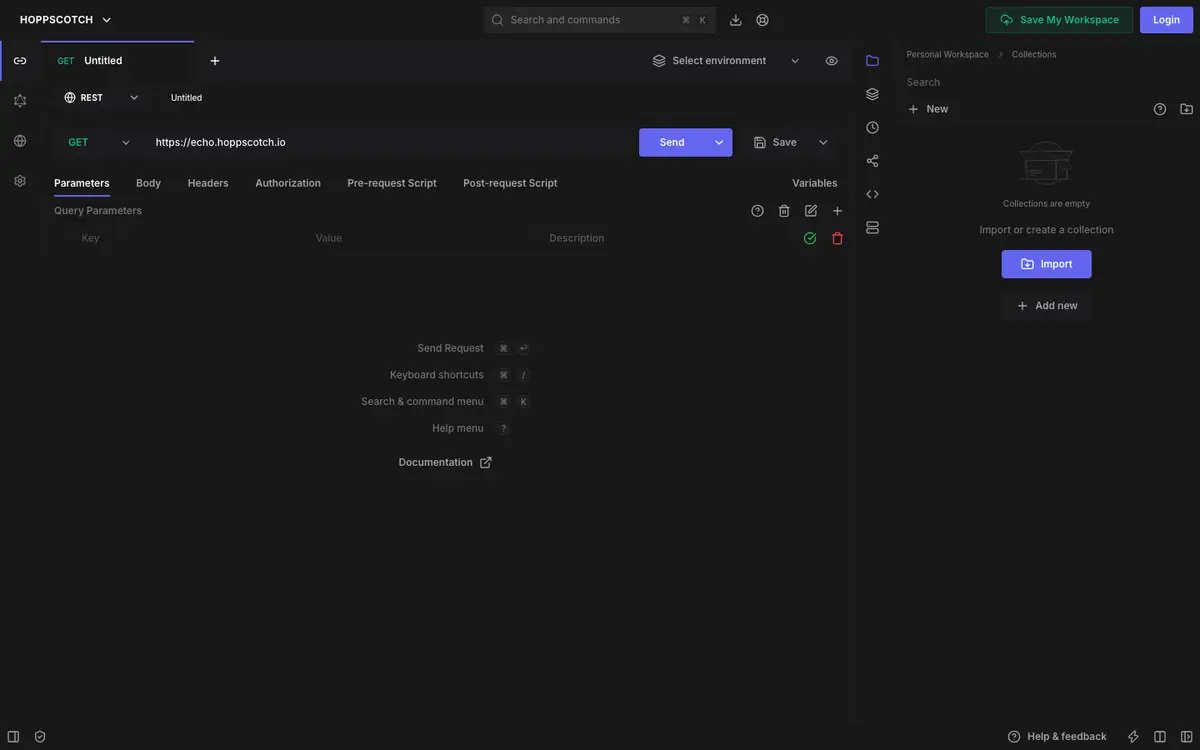Click the import folder icon near New
Screen dimensions: 1200x750
[1187, 109]
